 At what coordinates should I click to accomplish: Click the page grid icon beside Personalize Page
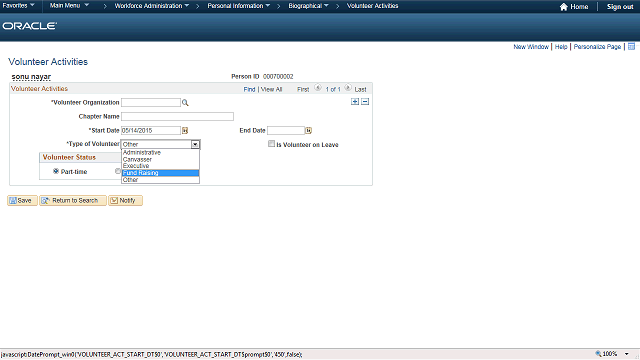tap(631, 47)
